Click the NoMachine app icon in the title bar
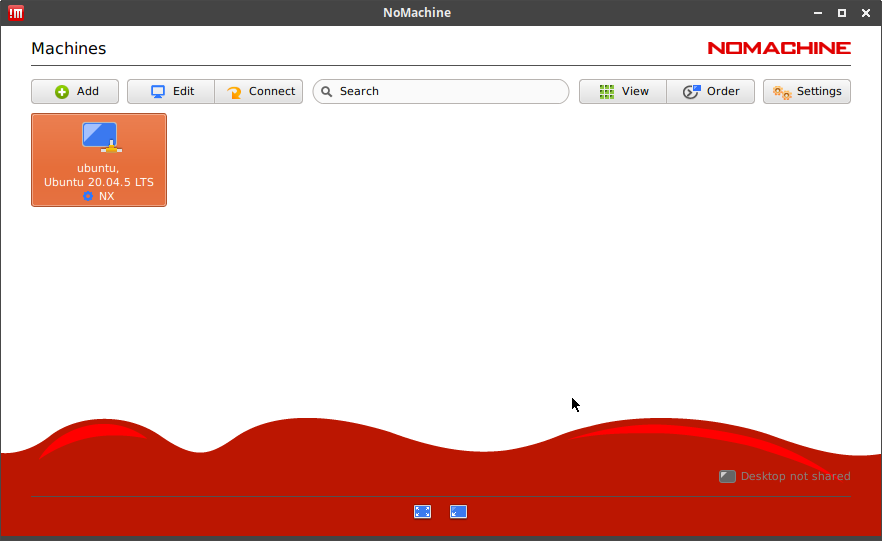Image resolution: width=882 pixels, height=541 pixels. point(16,13)
